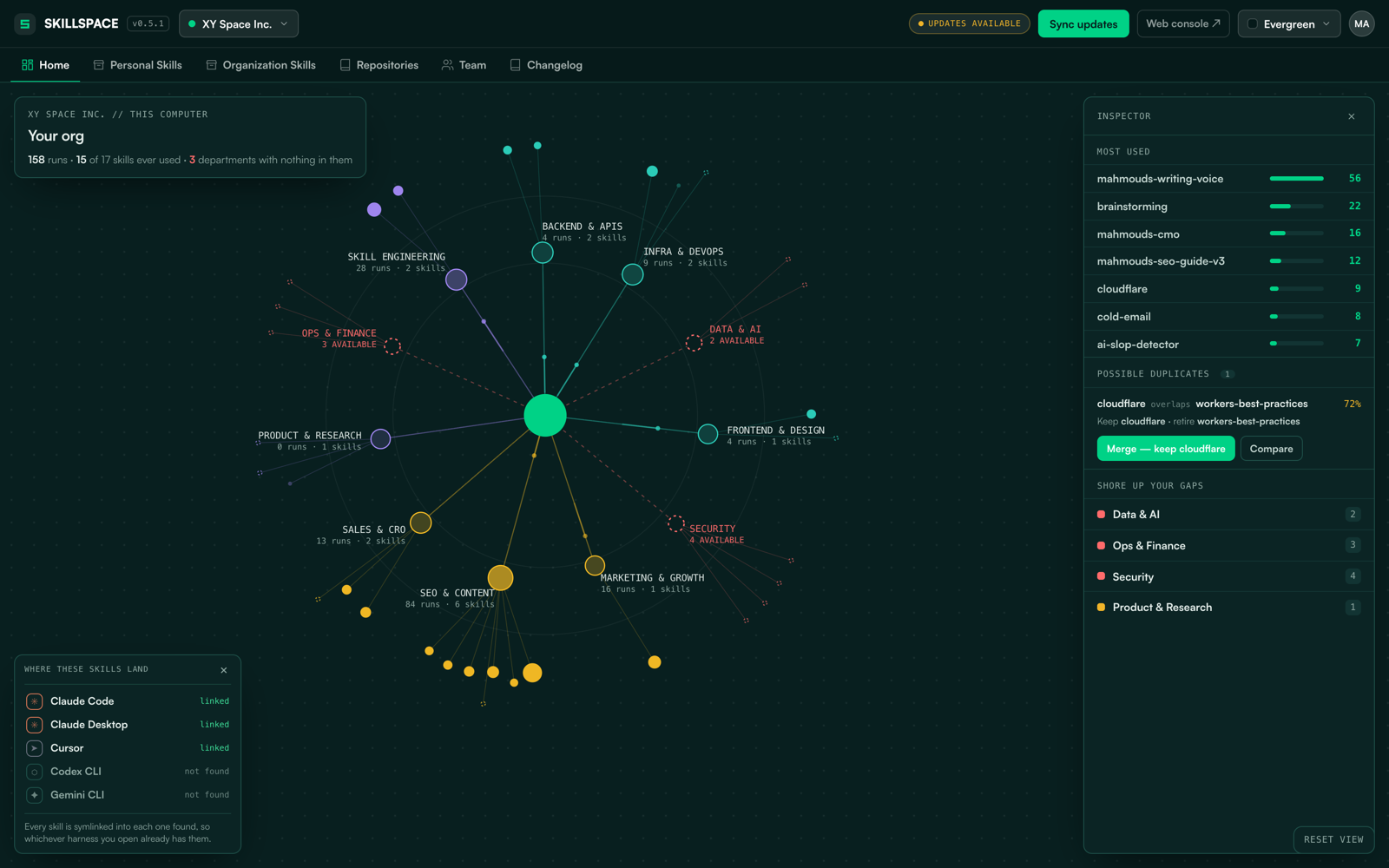The height and width of the screenshot is (868, 1389).
Task: Click the Skillspace logo icon
Action: pos(25,24)
